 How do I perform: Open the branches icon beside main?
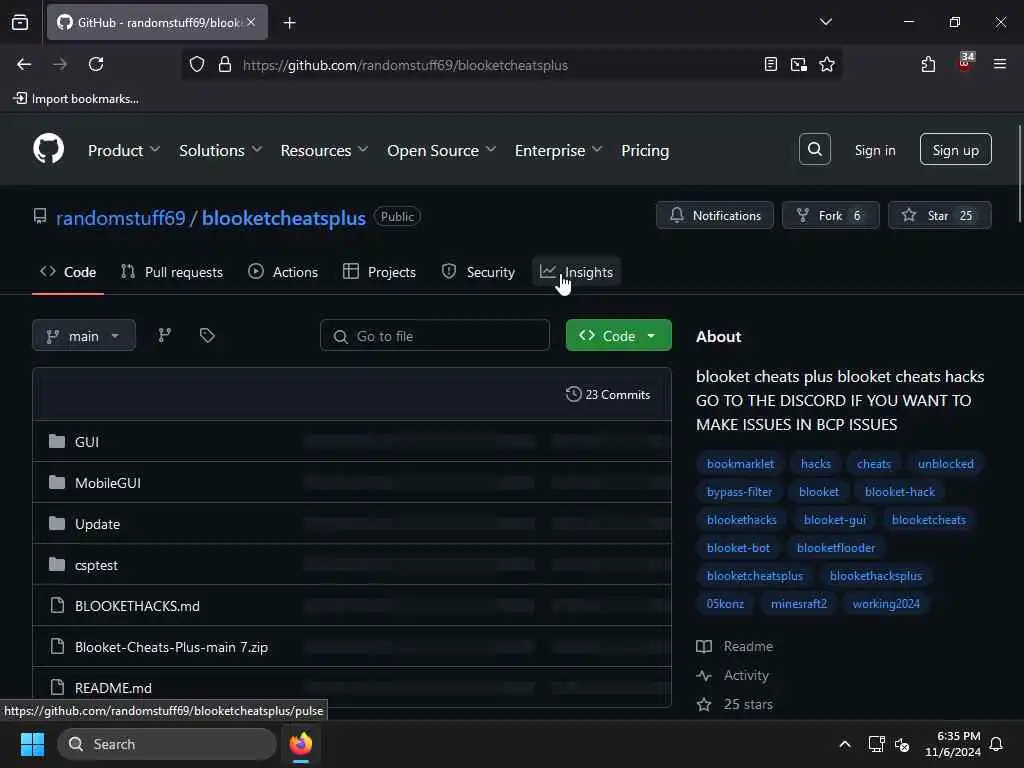click(x=165, y=335)
